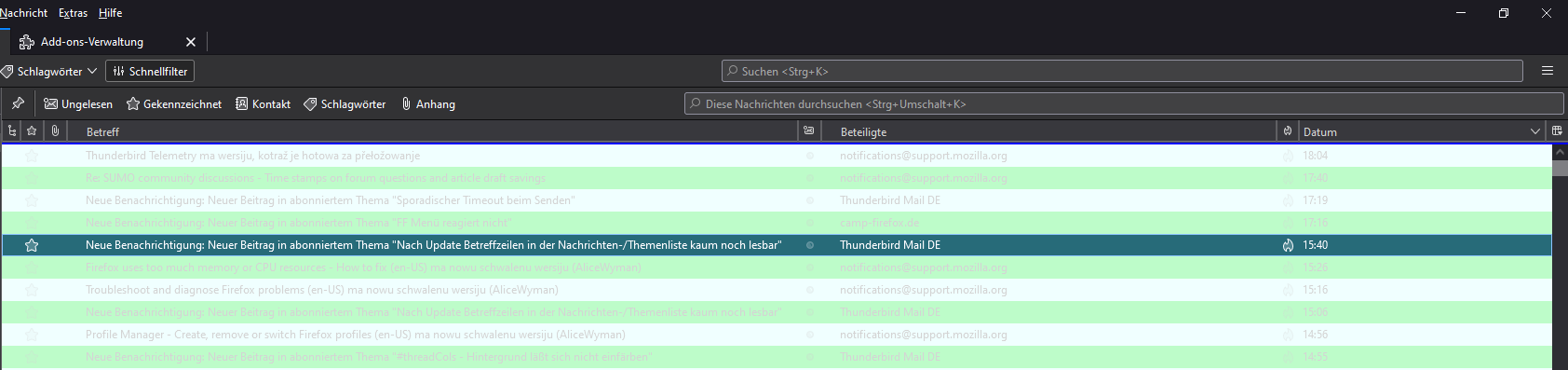
Task: Open the hamburger application menu
Action: (x=1548, y=71)
